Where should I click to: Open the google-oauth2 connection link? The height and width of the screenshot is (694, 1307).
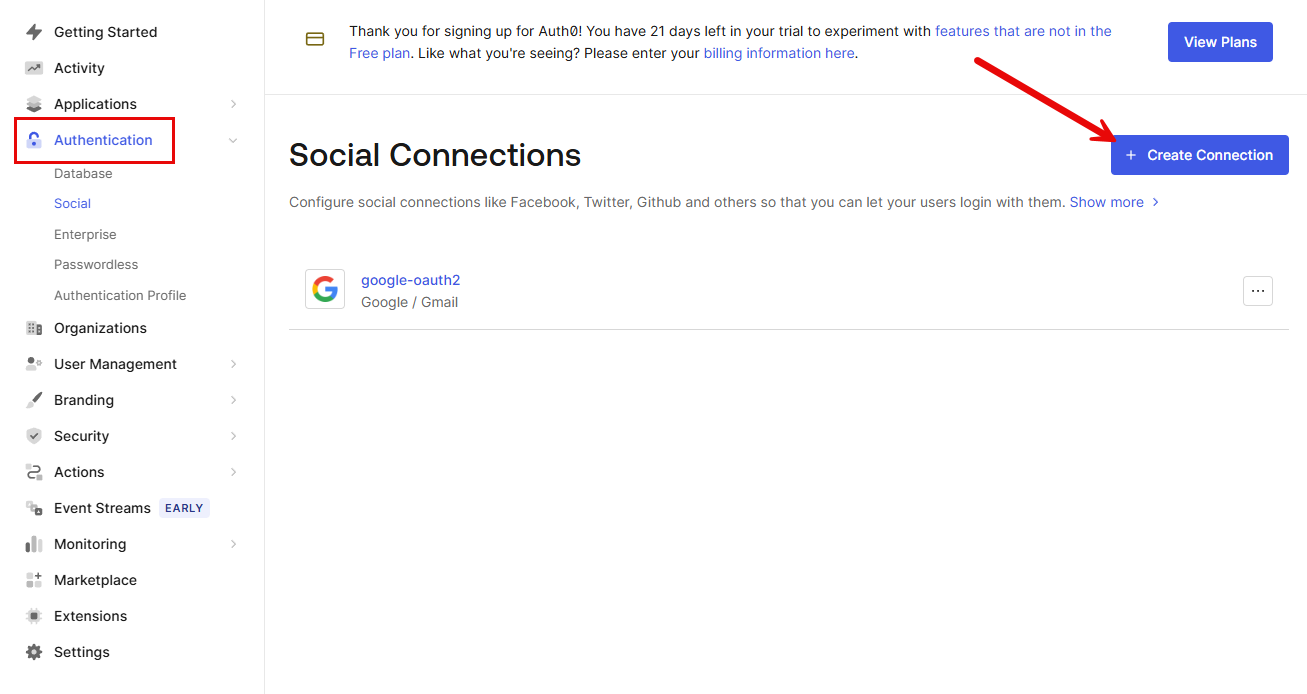tap(410, 280)
